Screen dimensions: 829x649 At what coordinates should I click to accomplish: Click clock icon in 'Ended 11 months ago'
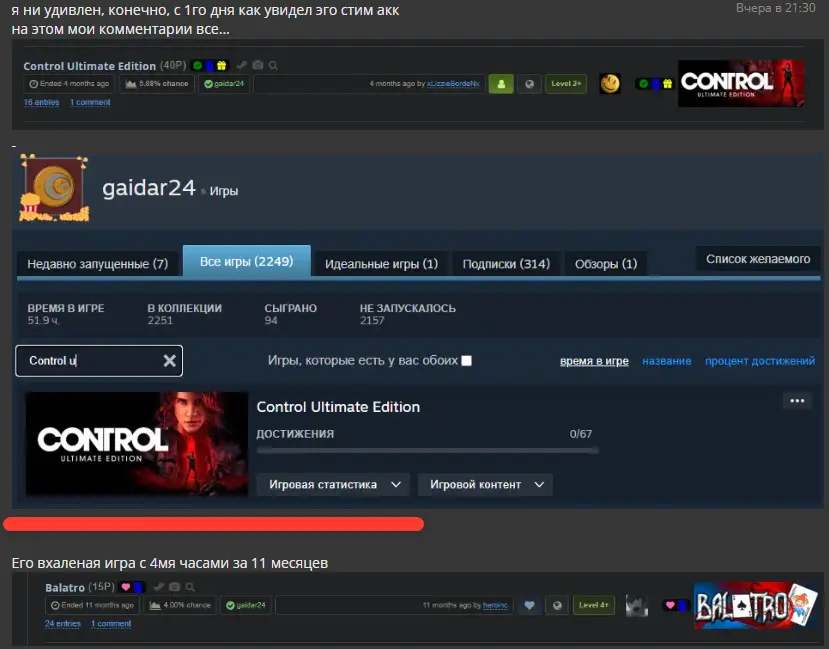pyautogui.click(x=55, y=605)
